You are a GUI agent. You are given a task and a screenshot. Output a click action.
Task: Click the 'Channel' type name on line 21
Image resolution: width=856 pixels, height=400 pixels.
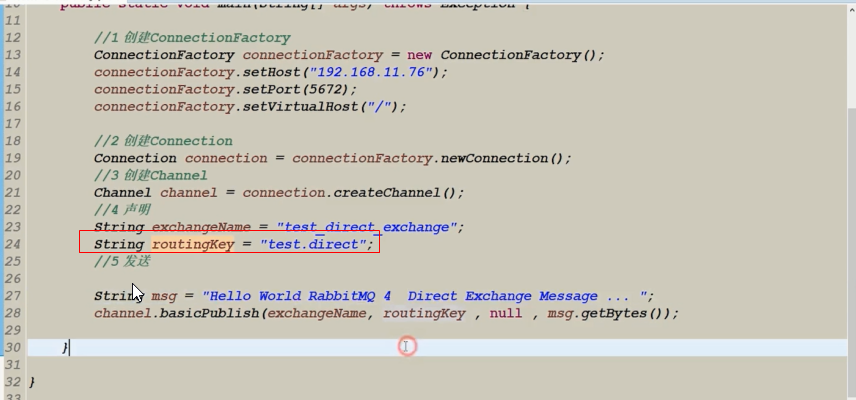122,193
